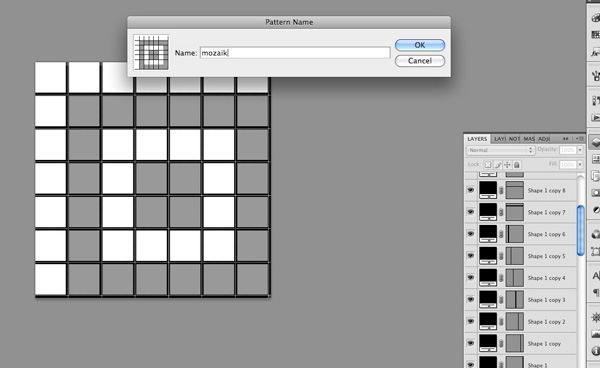Hide the Shape 1 copy 3 layer
Screen dimensions: 600x368
click(x=471, y=299)
